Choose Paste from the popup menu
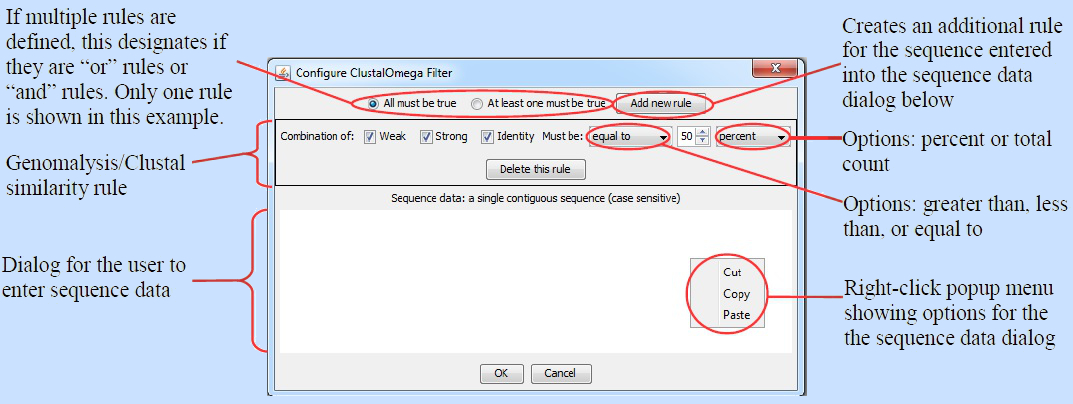This screenshot has height=404, width=1073. pyautogui.click(x=736, y=315)
